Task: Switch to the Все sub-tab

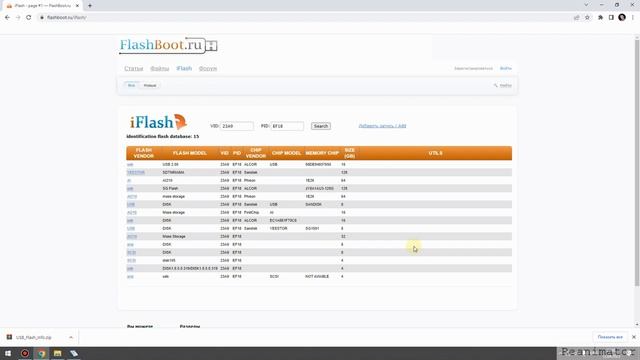Action: tap(131, 85)
